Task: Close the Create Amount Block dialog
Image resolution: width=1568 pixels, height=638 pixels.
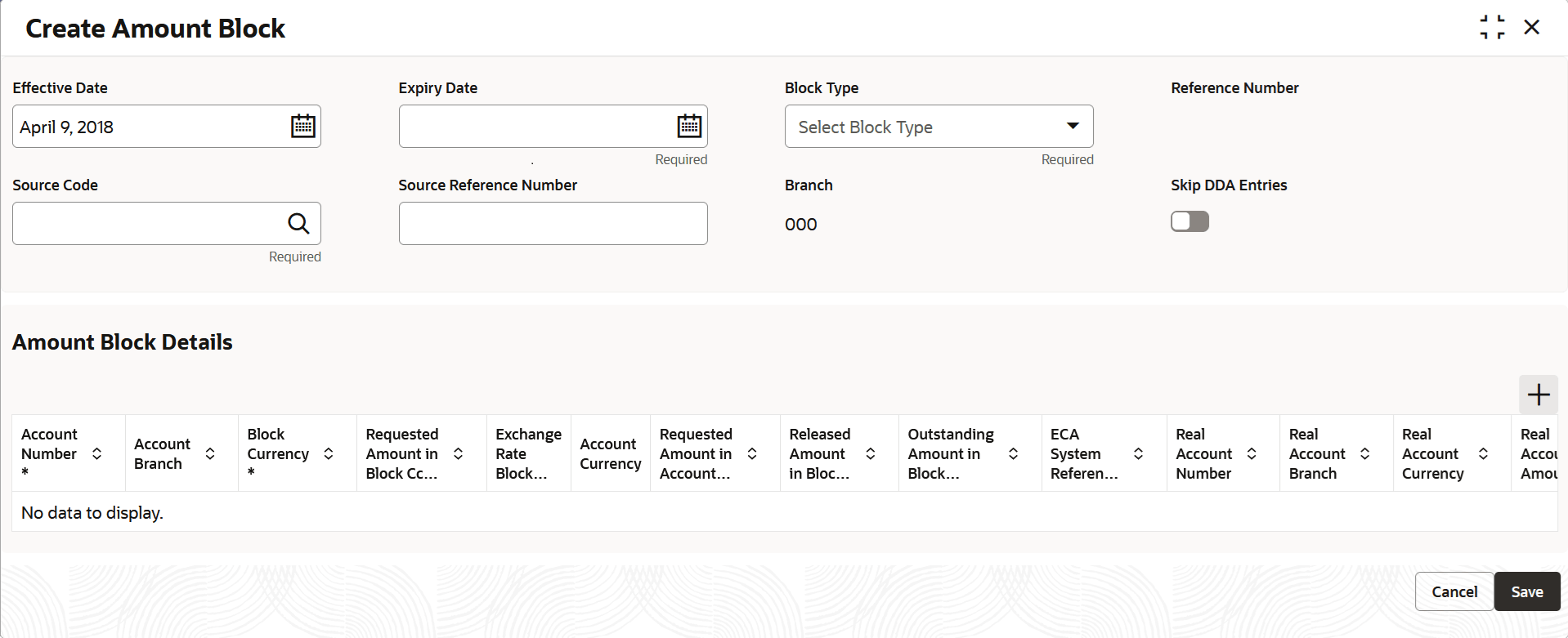Action: click(x=1532, y=28)
